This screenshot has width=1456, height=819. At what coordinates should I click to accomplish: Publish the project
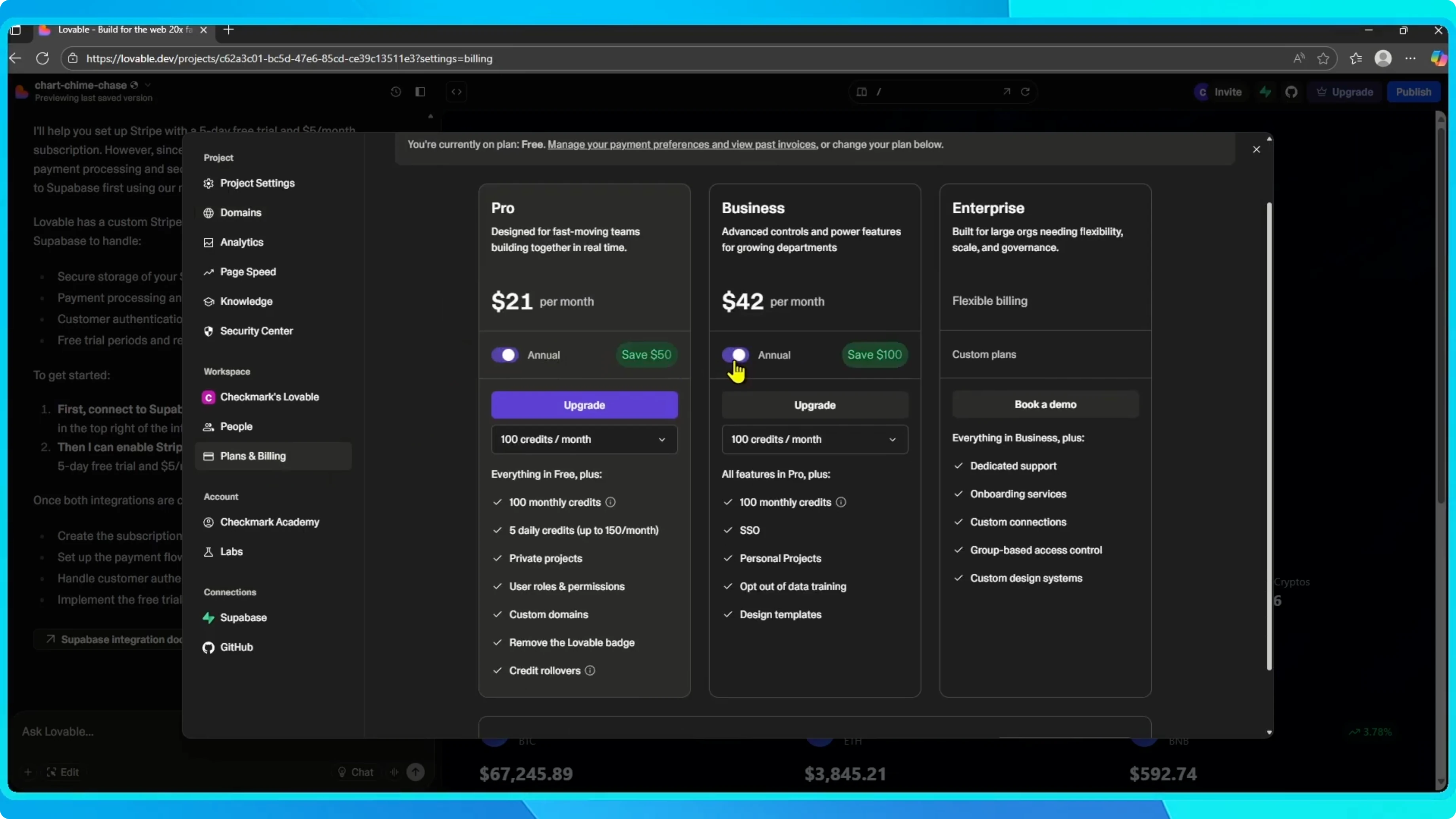[1414, 91]
